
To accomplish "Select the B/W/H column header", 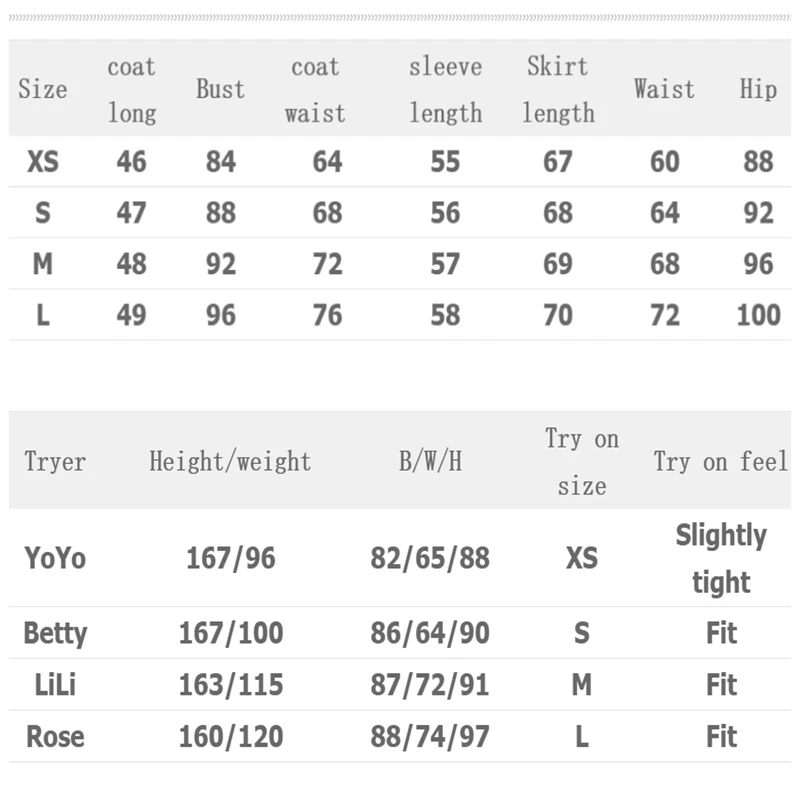I will 430,462.
